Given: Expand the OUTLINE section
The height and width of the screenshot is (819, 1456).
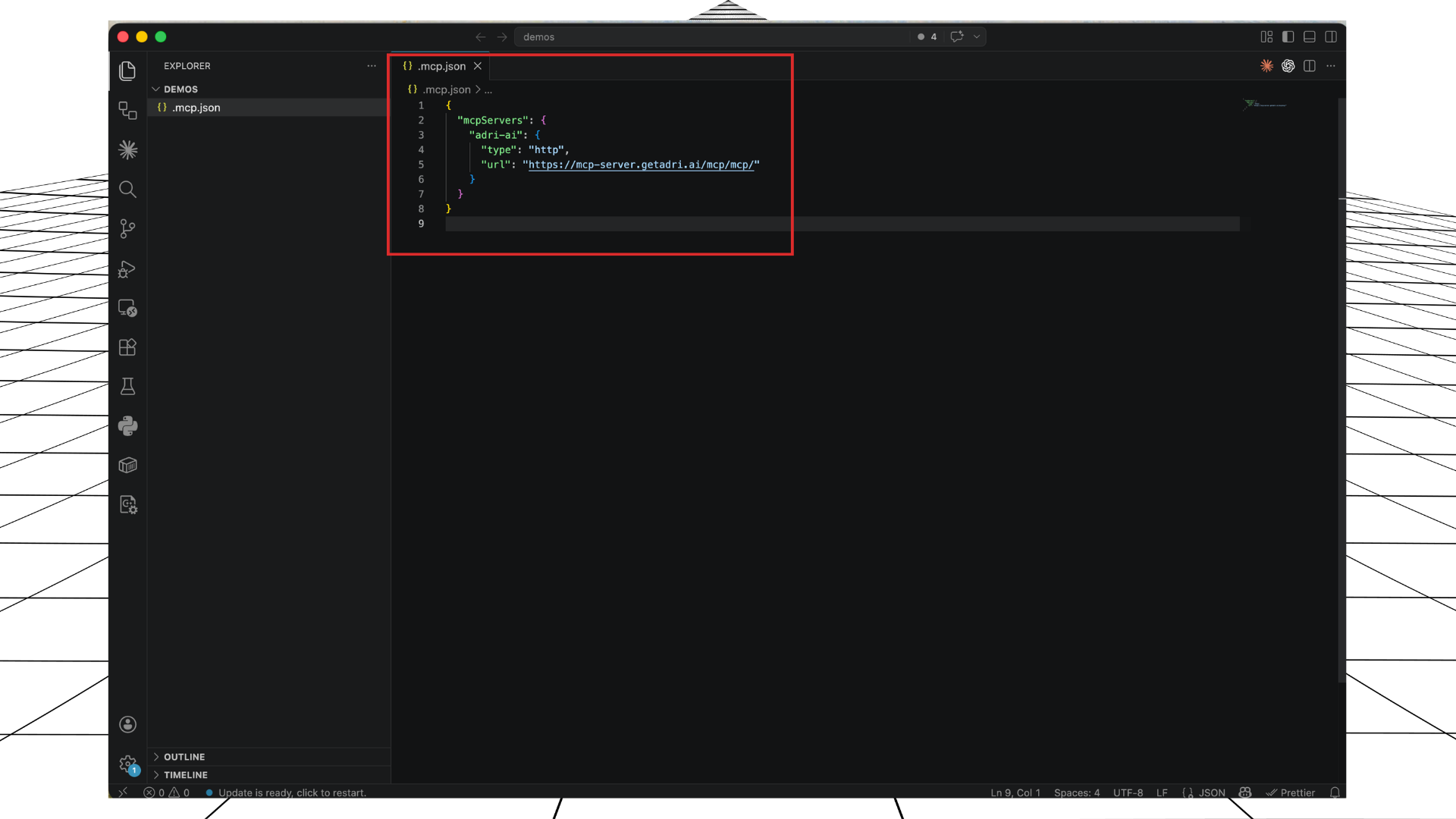Looking at the screenshot, I should point(184,756).
